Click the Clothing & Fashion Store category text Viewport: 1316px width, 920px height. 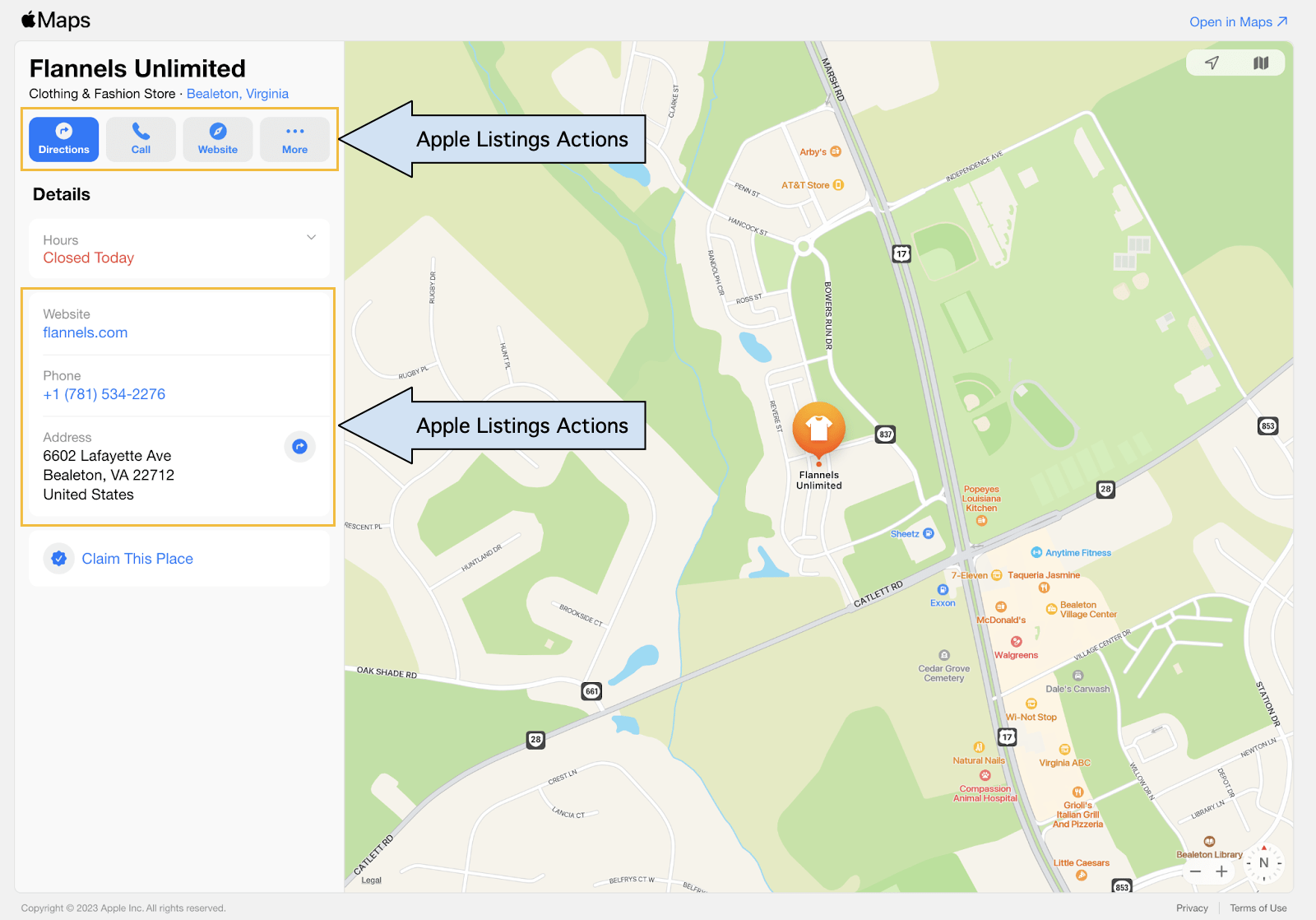pos(102,94)
